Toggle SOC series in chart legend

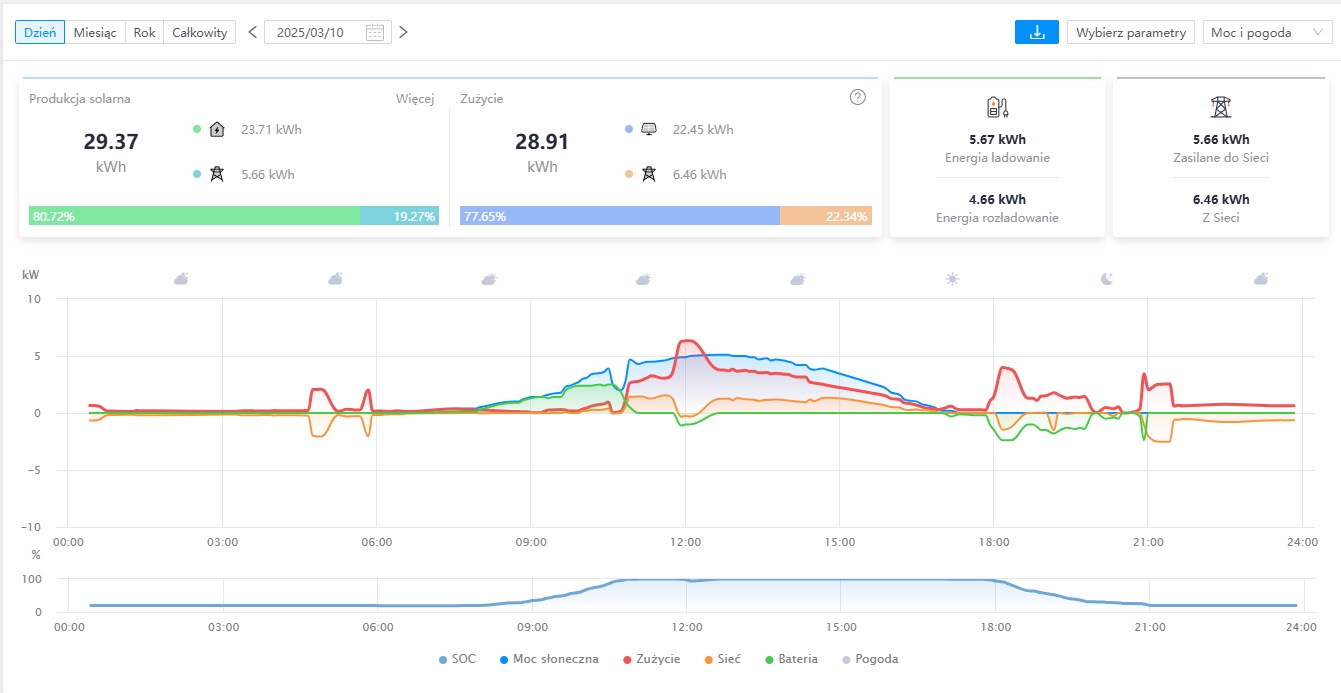click(456, 659)
